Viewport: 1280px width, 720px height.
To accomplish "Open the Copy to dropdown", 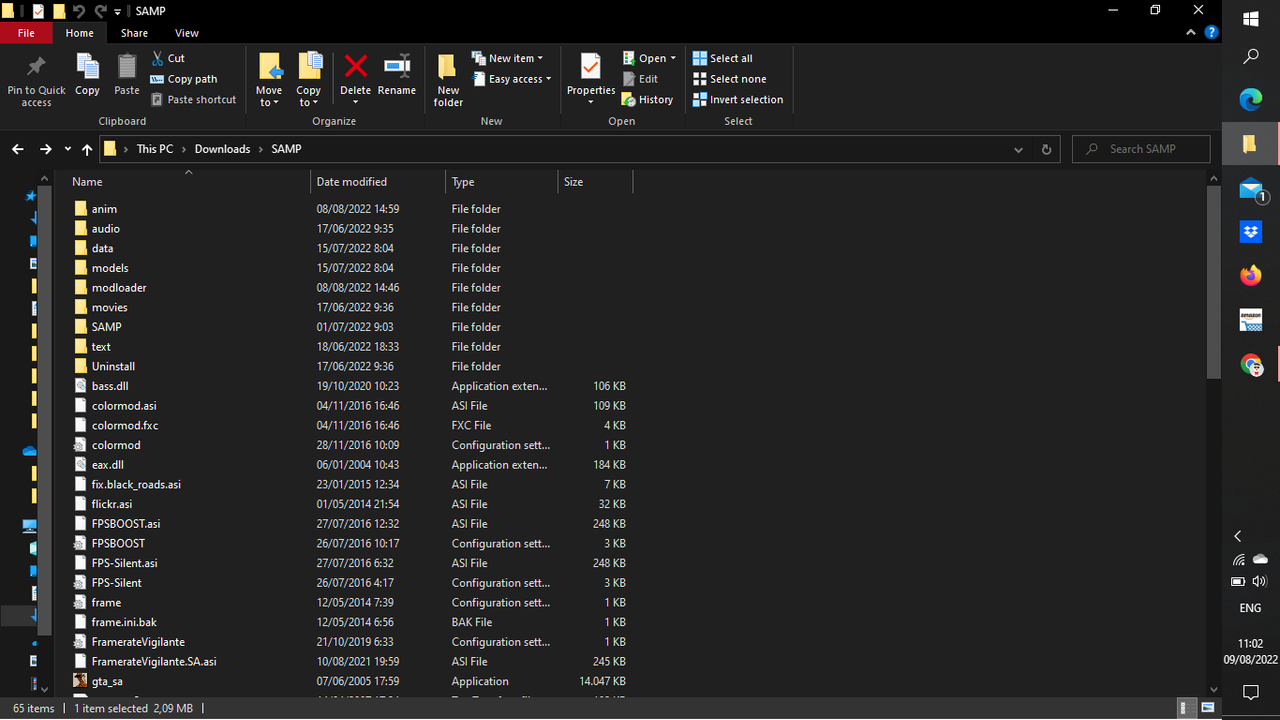I will click(309, 96).
